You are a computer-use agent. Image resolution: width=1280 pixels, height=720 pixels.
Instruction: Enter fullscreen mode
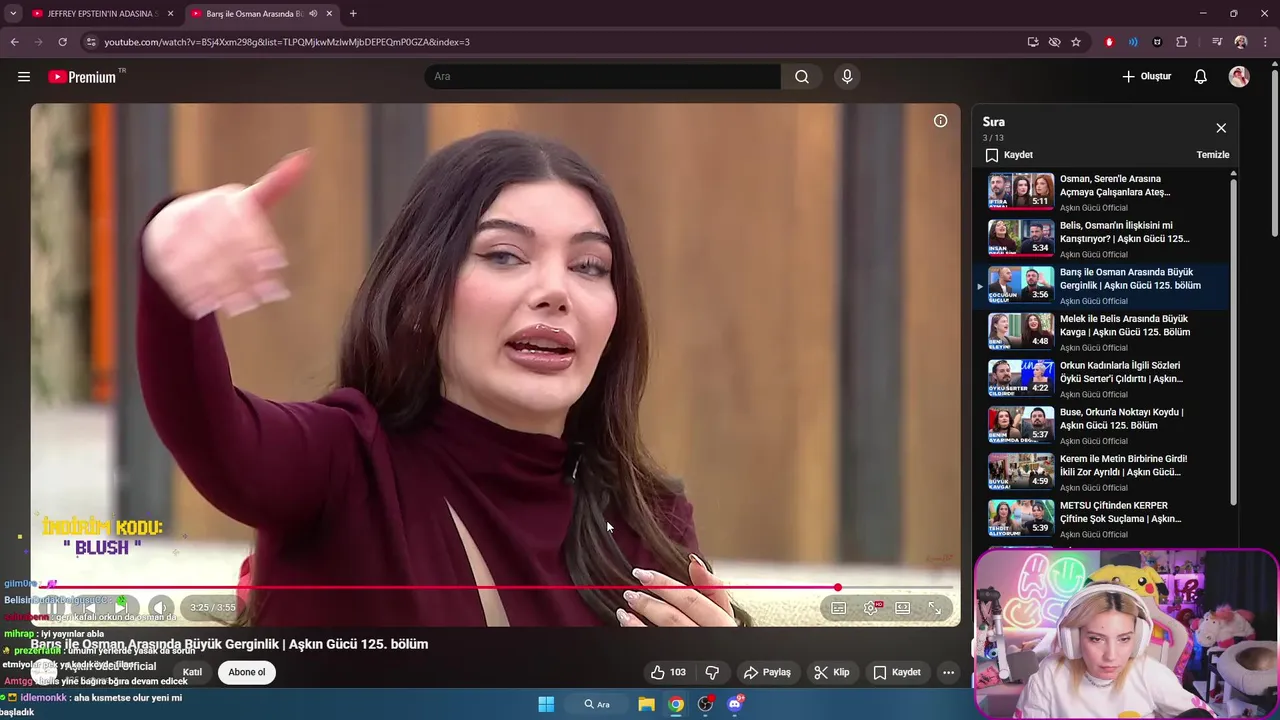click(934, 608)
